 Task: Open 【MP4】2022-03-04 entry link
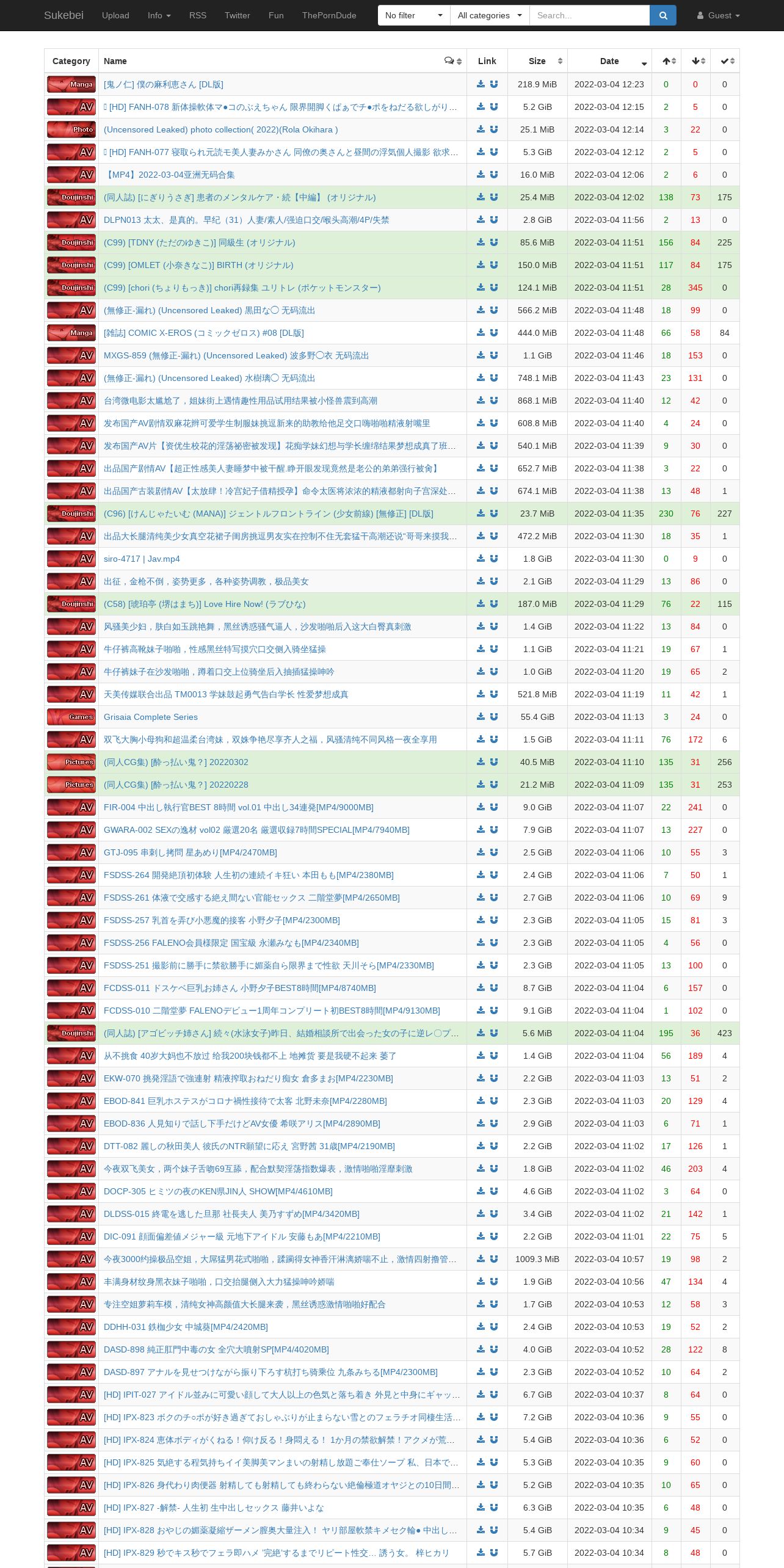coord(169,175)
